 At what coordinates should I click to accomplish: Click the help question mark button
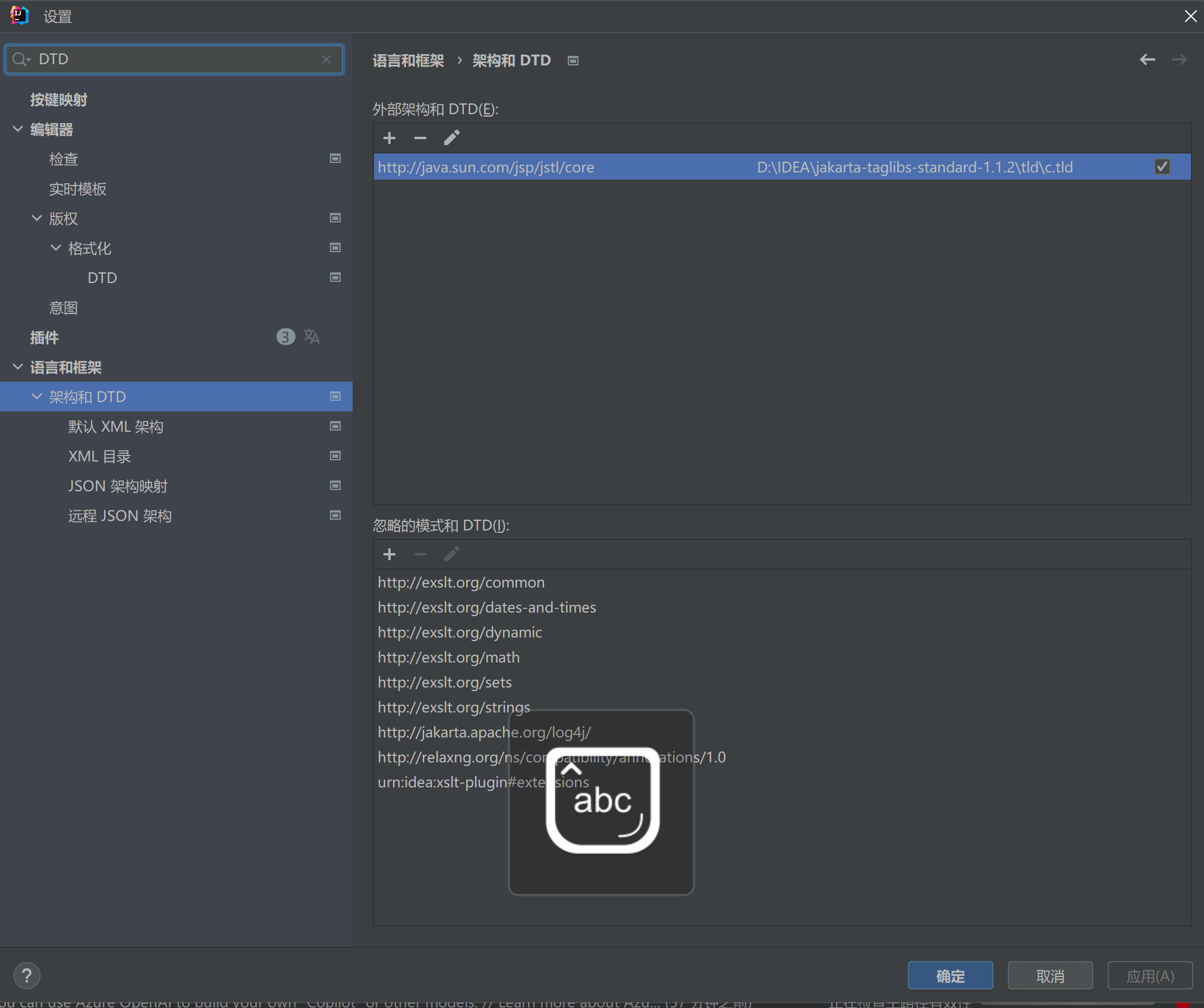pos(27,975)
